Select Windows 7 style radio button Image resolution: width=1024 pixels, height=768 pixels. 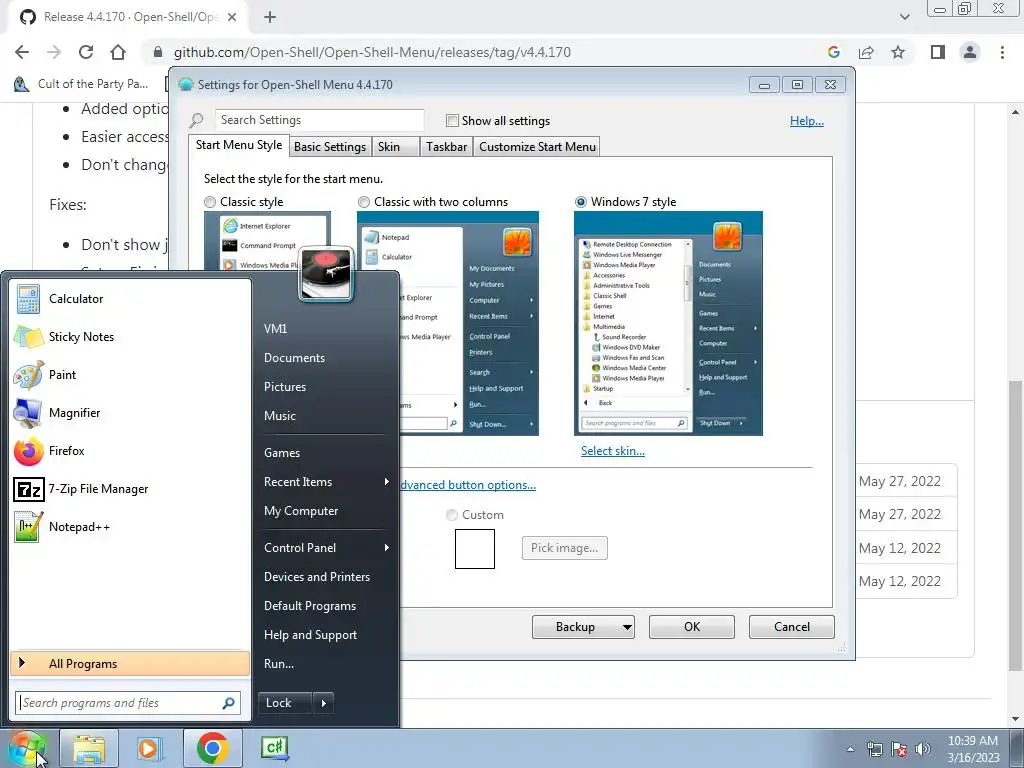click(x=581, y=202)
